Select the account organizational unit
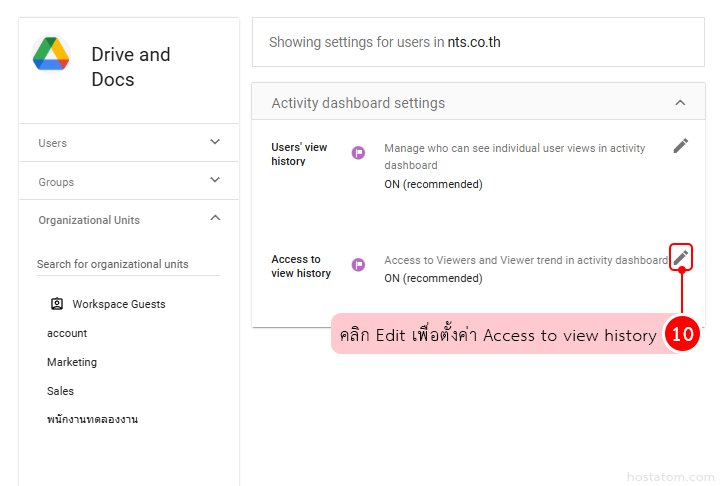The image size is (720, 486). [67, 333]
